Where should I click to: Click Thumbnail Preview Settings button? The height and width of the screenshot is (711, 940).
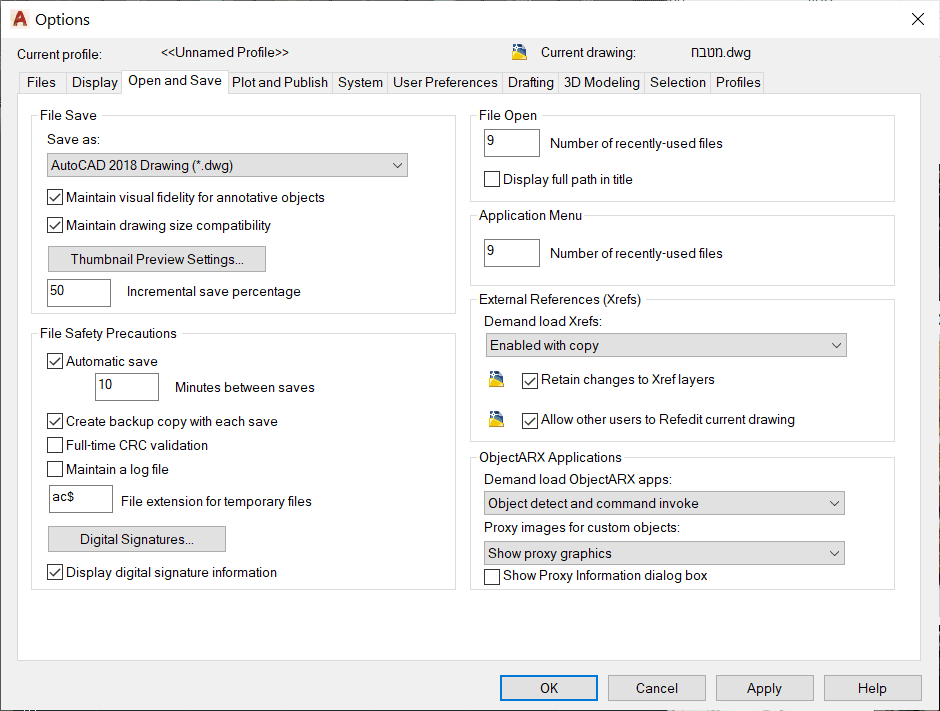coord(157,260)
